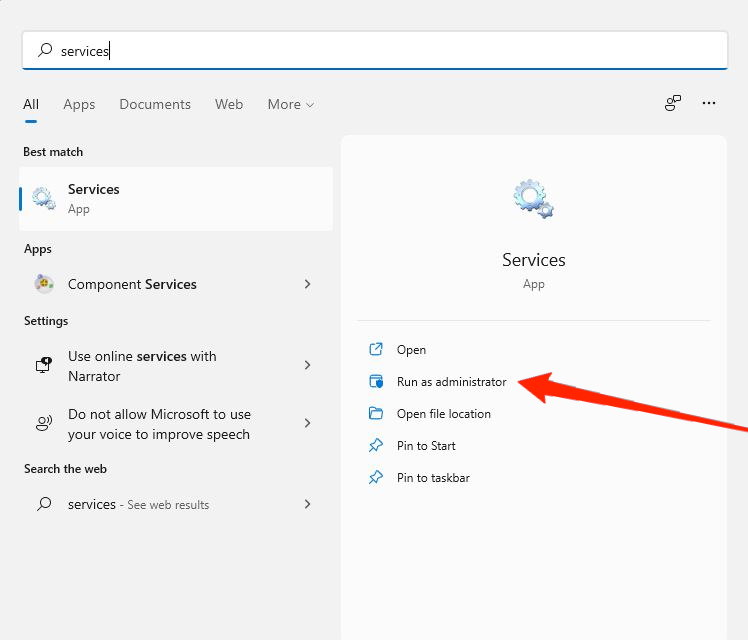Expand Component Services chevron arrow
The image size is (748, 640).
pyautogui.click(x=307, y=284)
